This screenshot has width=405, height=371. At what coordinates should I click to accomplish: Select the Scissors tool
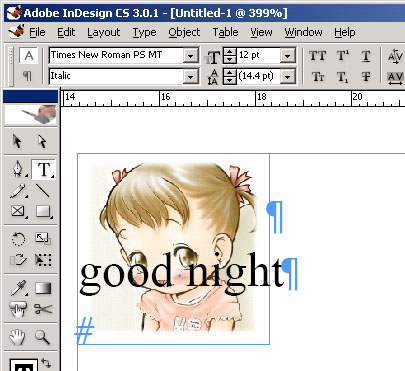pyautogui.click(x=43, y=309)
